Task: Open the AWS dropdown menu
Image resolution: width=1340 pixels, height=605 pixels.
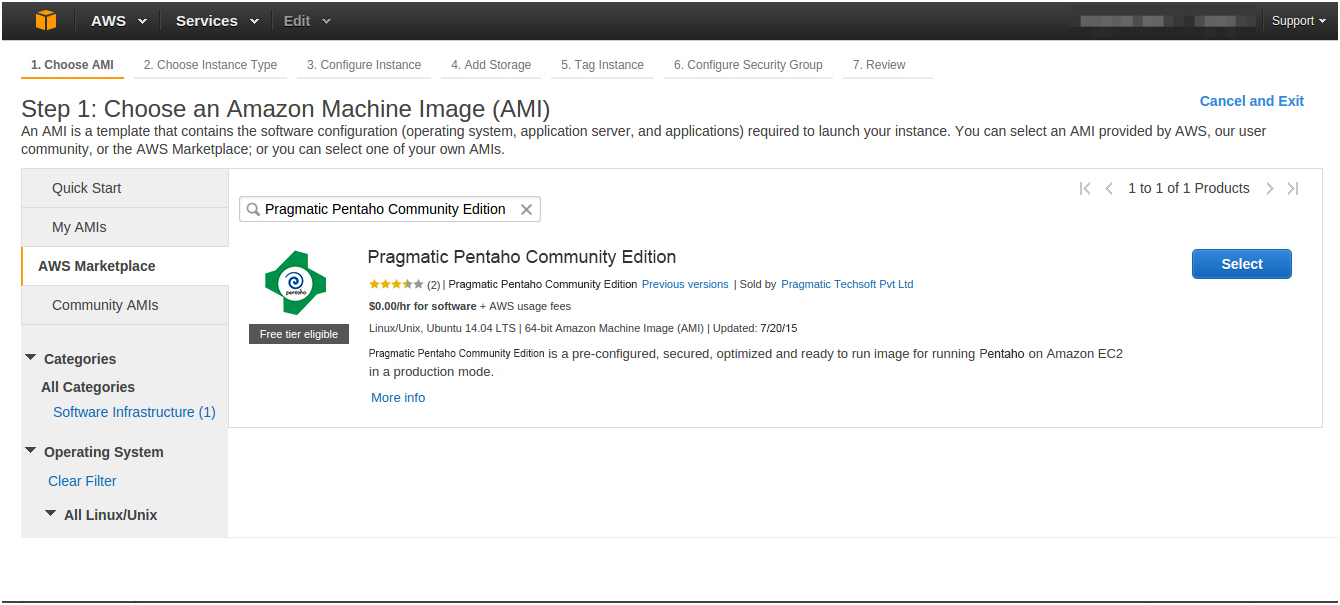Action: (x=119, y=21)
